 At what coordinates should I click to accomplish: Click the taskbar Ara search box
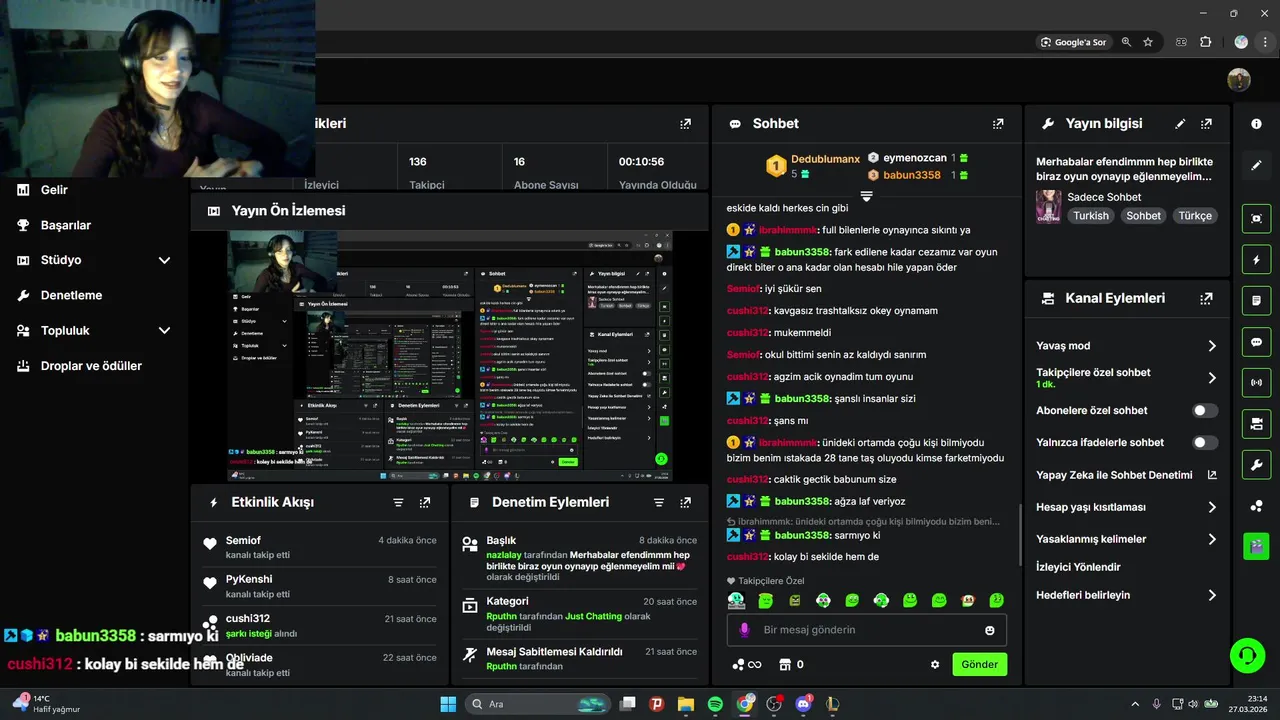537,704
